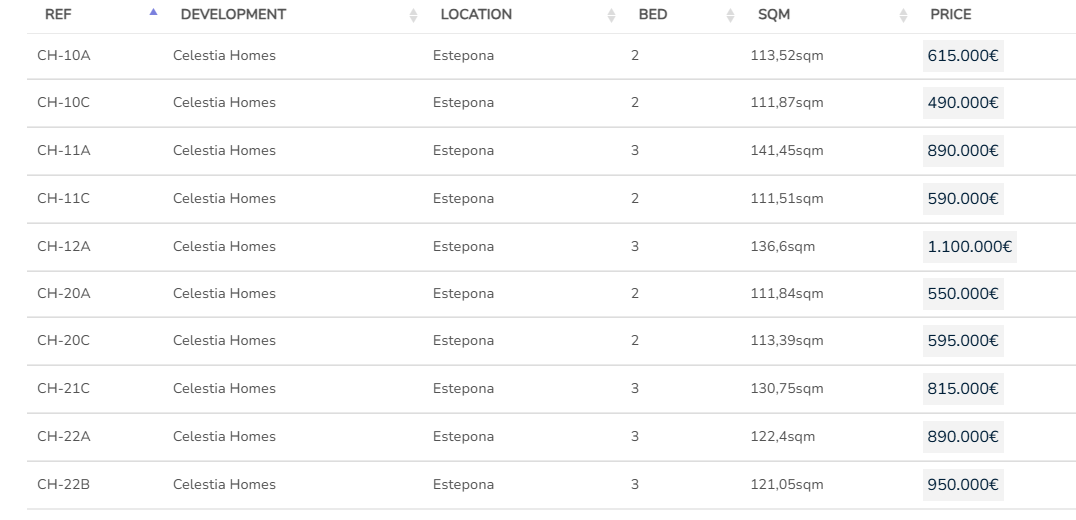
Task: Click the 950.000€ price badge
Action: (x=962, y=486)
